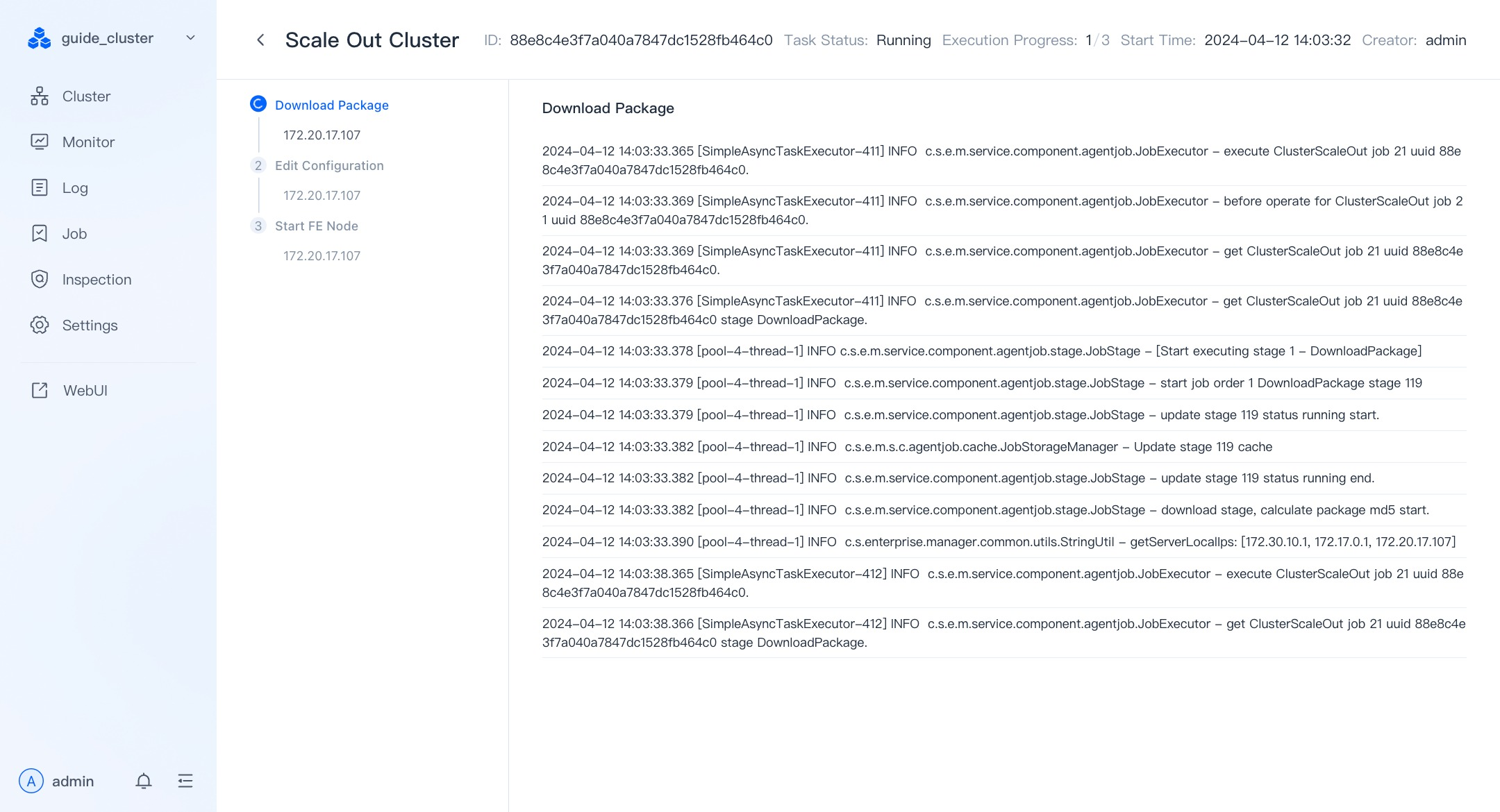Select 172.20.17.107 under Download Package
The width and height of the screenshot is (1500, 812).
click(322, 135)
